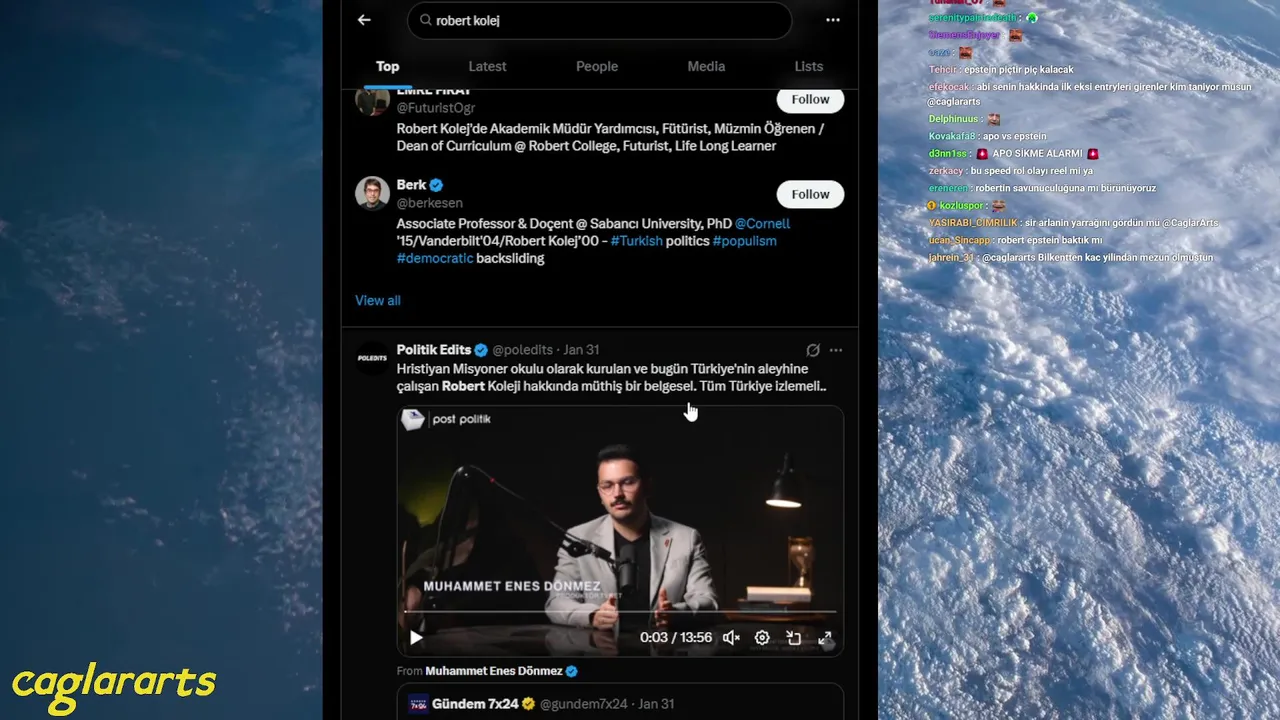Viewport: 1280px width, 720px height.
Task: Open more menu on Politik Edits post
Action: point(836,350)
